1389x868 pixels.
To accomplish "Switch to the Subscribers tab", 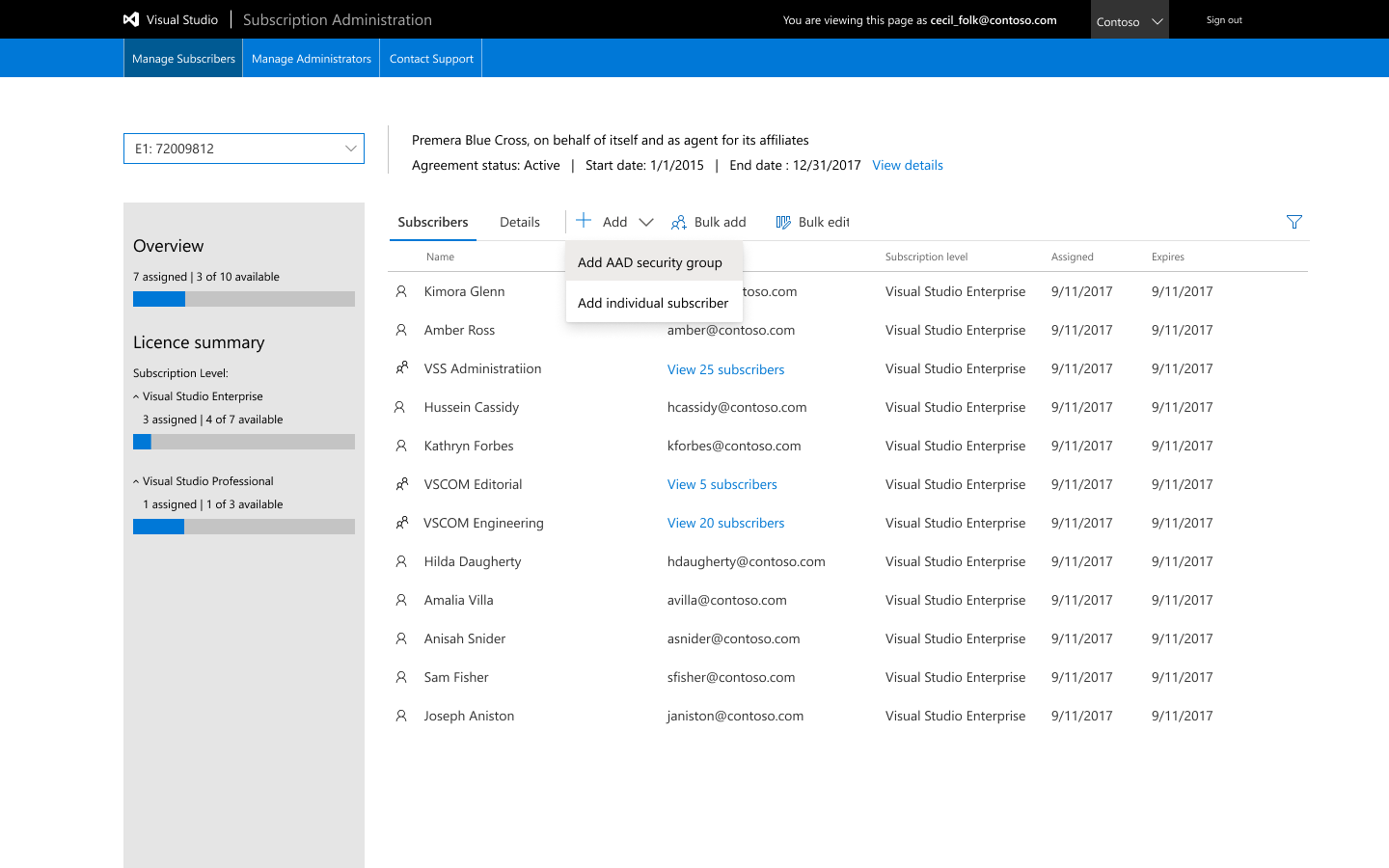I will [x=433, y=222].
